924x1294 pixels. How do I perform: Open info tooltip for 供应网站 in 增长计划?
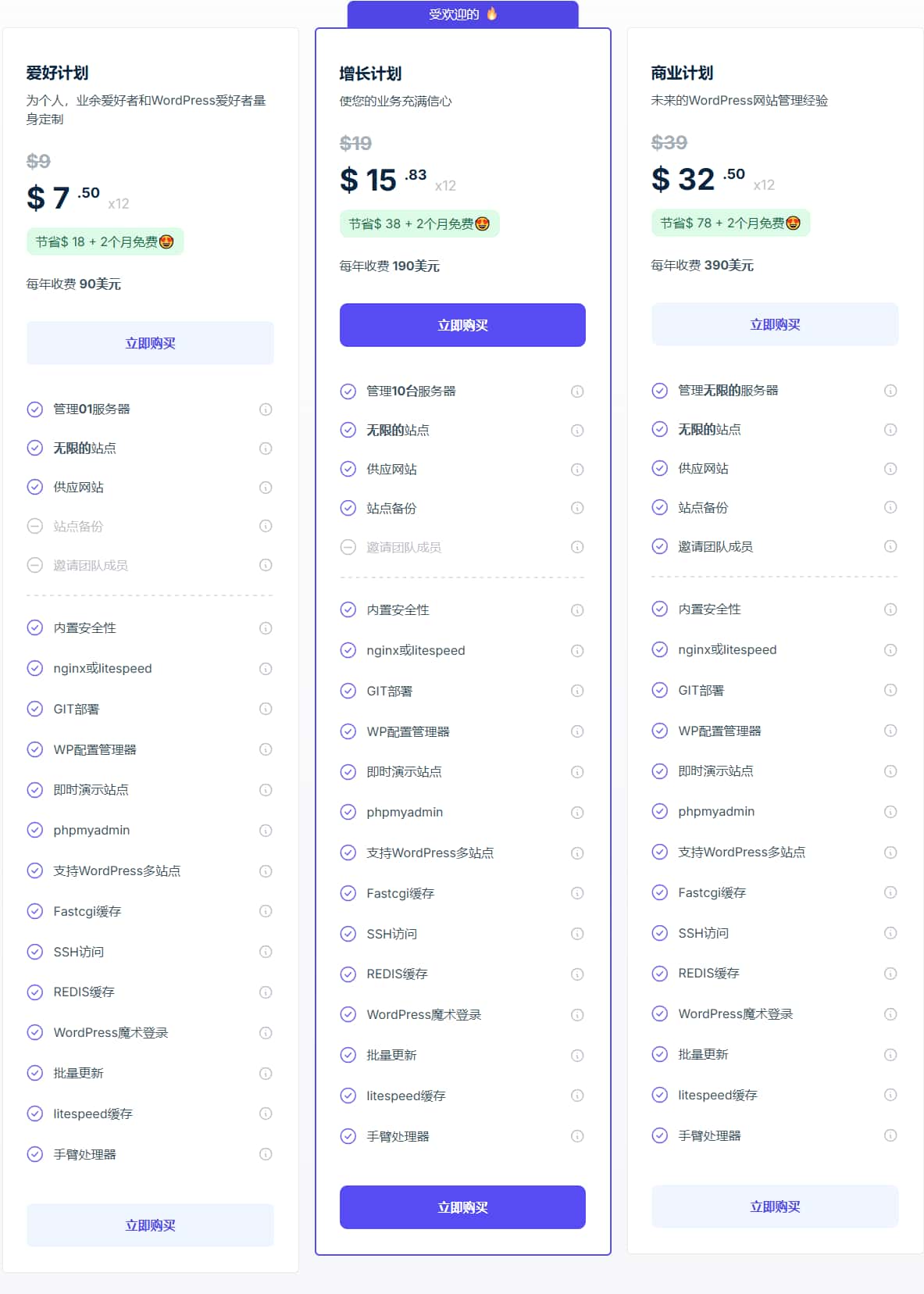coord(577,469)
